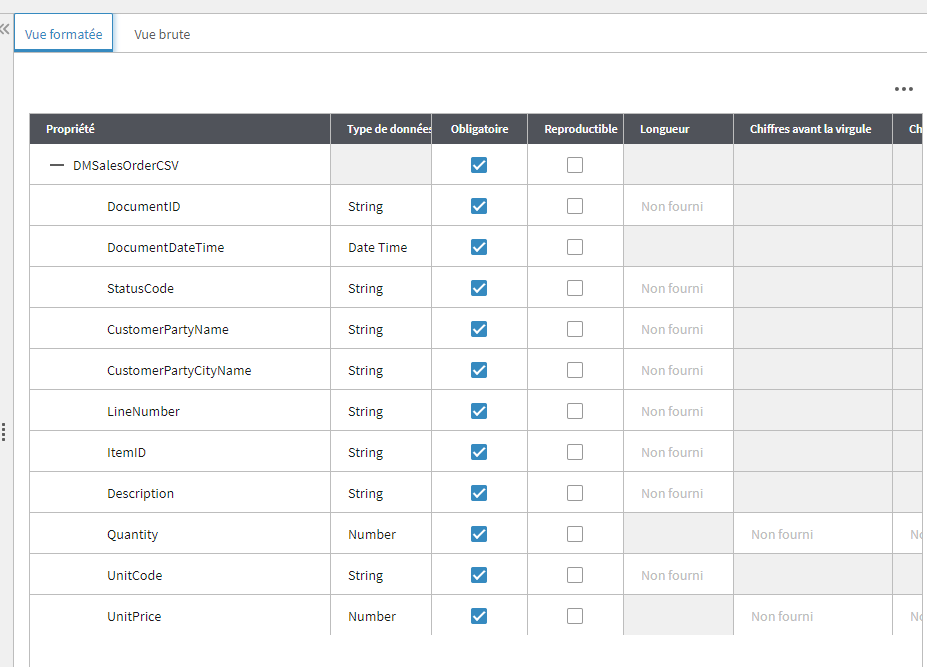Click the Longueur field for ItemID
Image resolution: width=927 pixels, height=667 pixels.
pyautogui.click(x=678, y=452)
